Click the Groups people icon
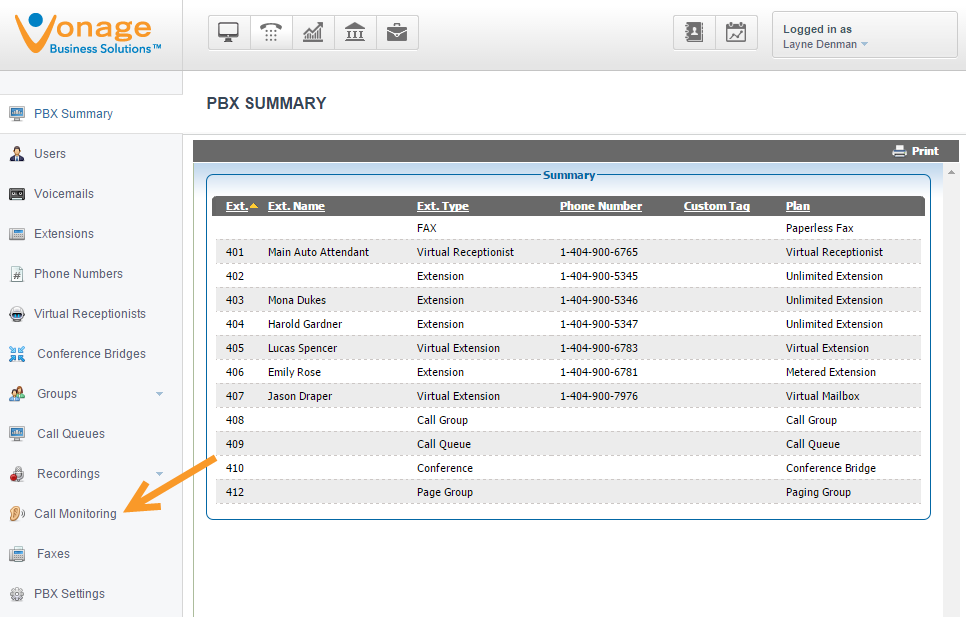This screenshot has height=617, width=966. pos(17,394)
